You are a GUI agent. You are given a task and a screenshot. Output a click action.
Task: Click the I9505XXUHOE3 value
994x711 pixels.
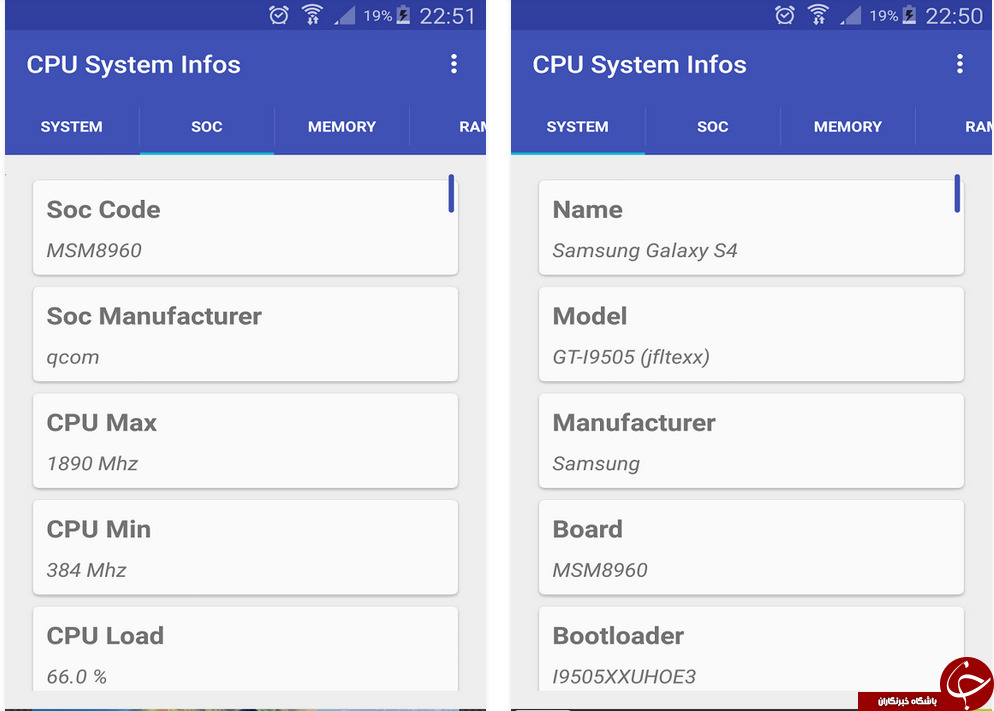[624, 677]
